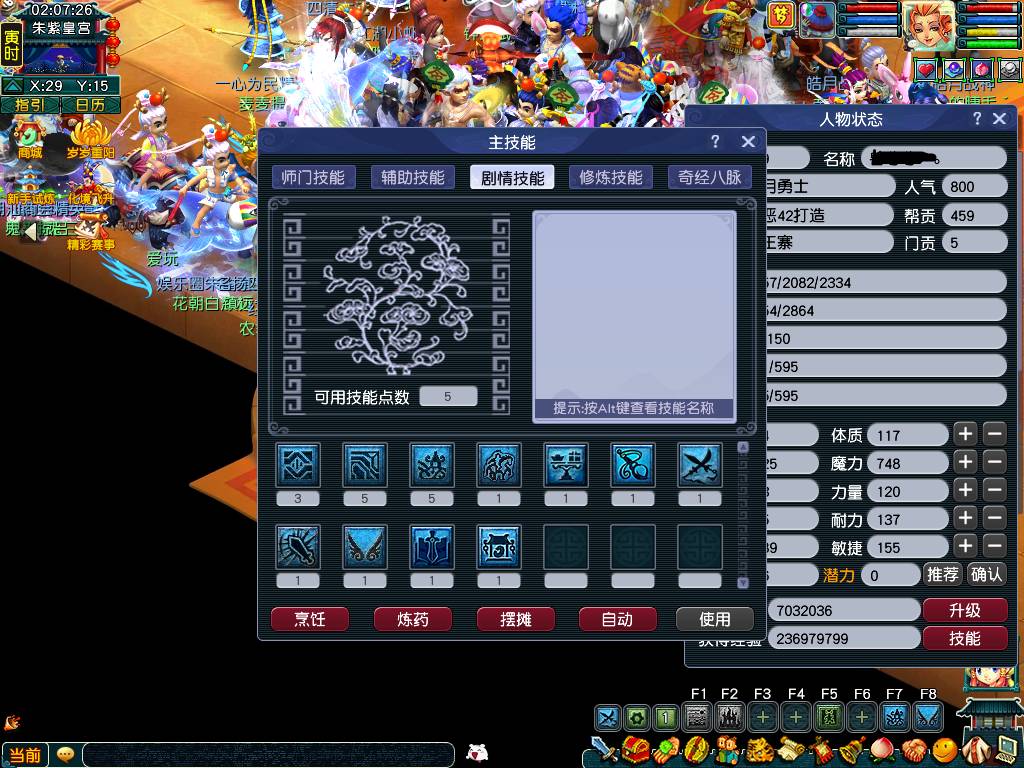
Task: Open the treasure chest inventory icon
Action: pos(635,751)
